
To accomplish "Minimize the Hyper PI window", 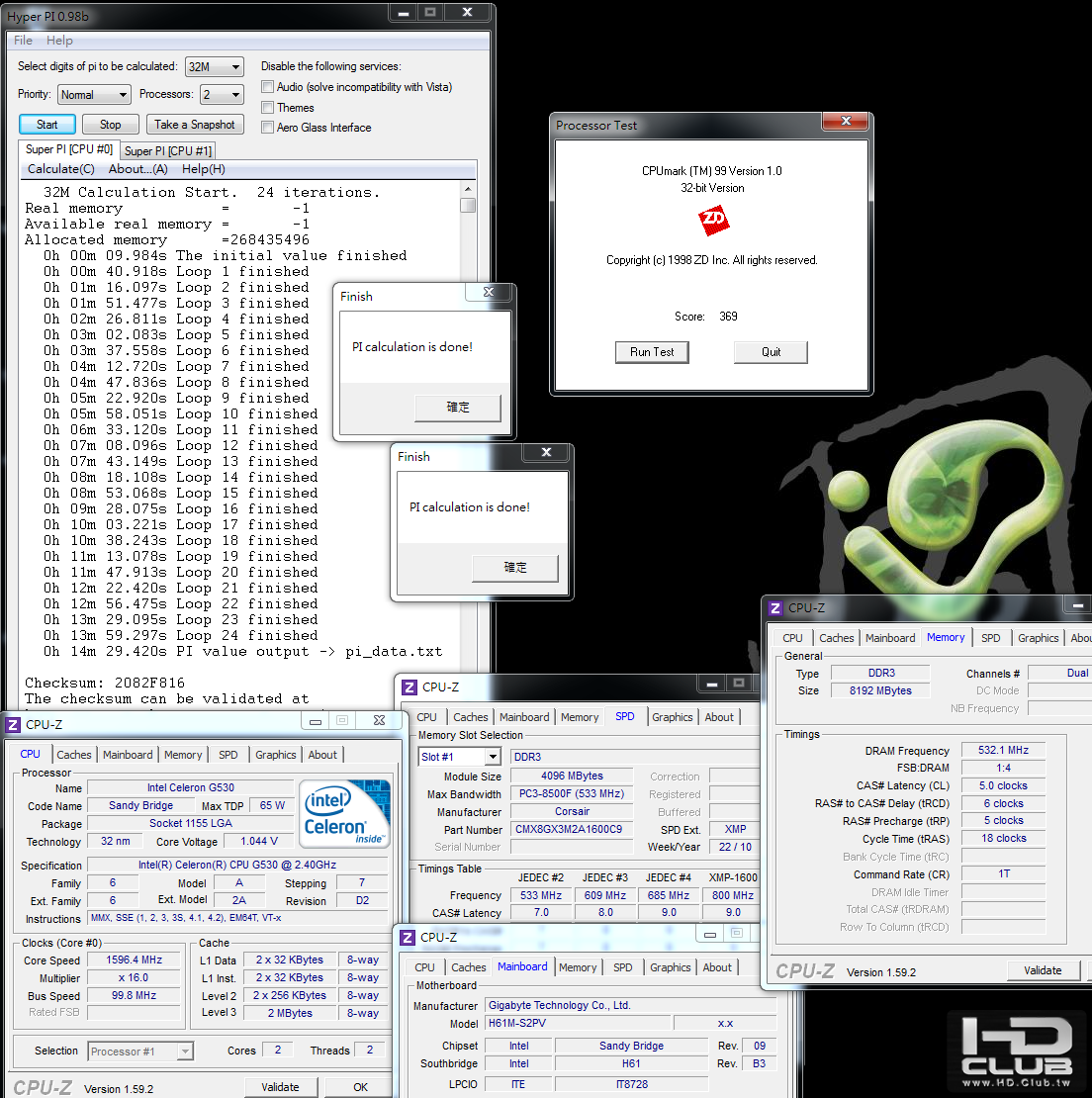I will click(x=404, y=13).
